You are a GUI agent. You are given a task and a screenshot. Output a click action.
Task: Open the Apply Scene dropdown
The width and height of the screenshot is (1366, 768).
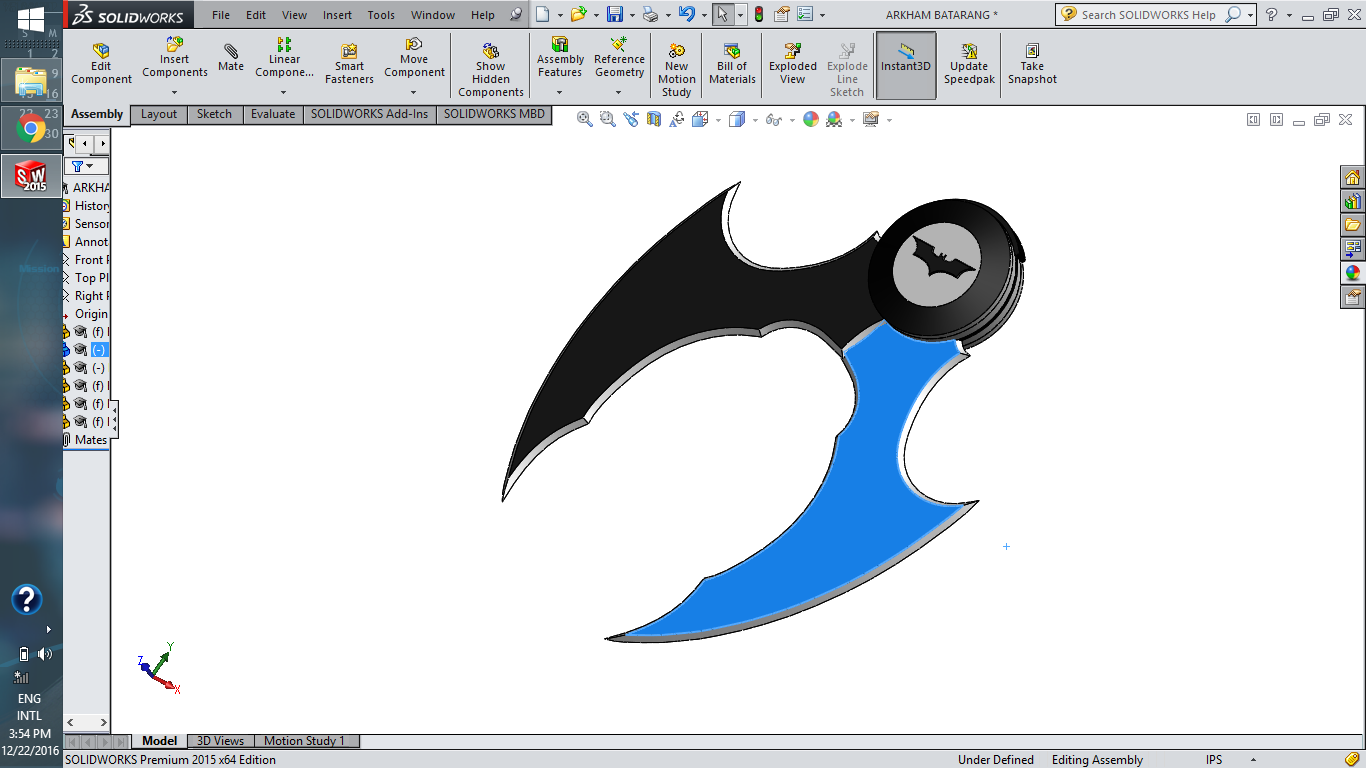tap(852, 120)
